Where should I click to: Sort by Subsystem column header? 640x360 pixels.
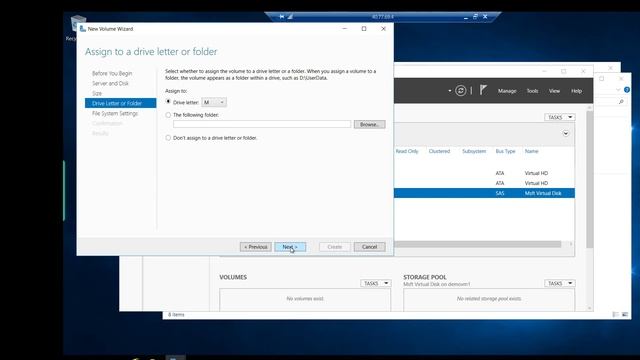(x=474, y=151)
